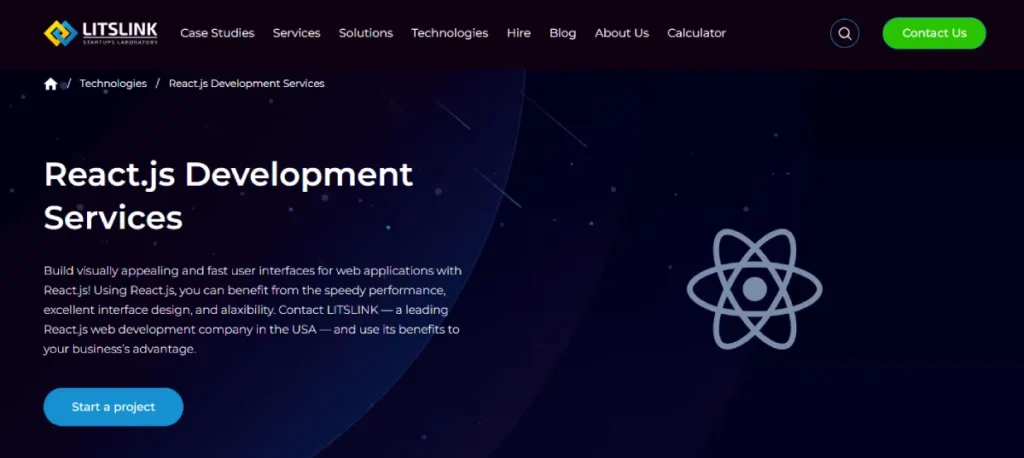Click the React.js Development Services heading

point(229,196)
